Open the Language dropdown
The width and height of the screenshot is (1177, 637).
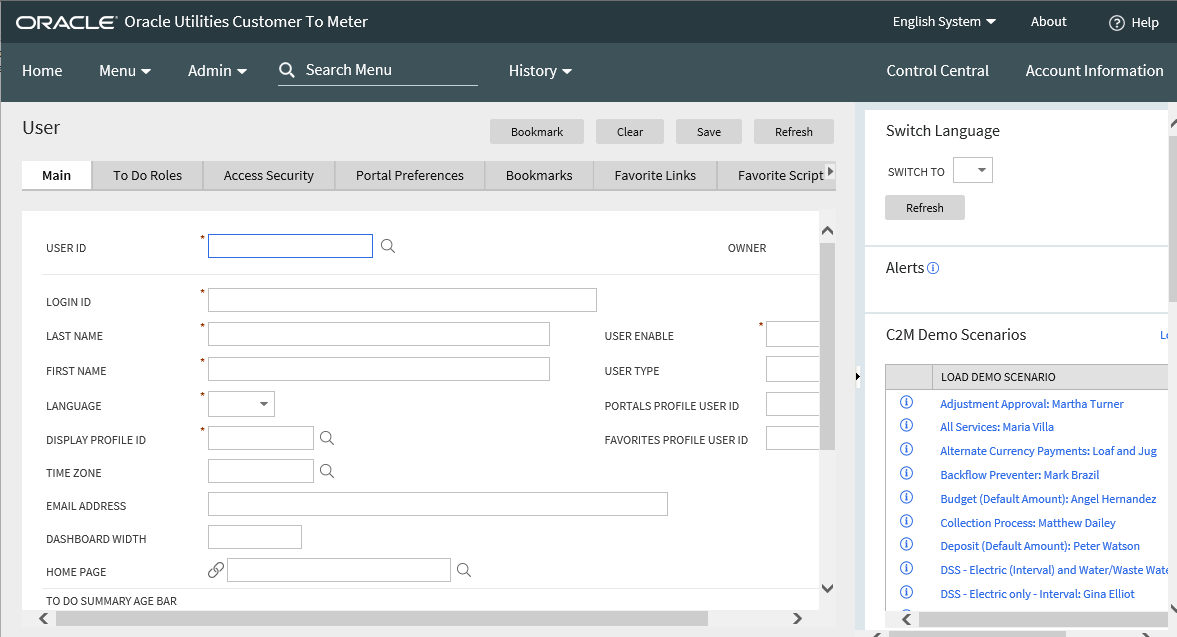[241, 404]
